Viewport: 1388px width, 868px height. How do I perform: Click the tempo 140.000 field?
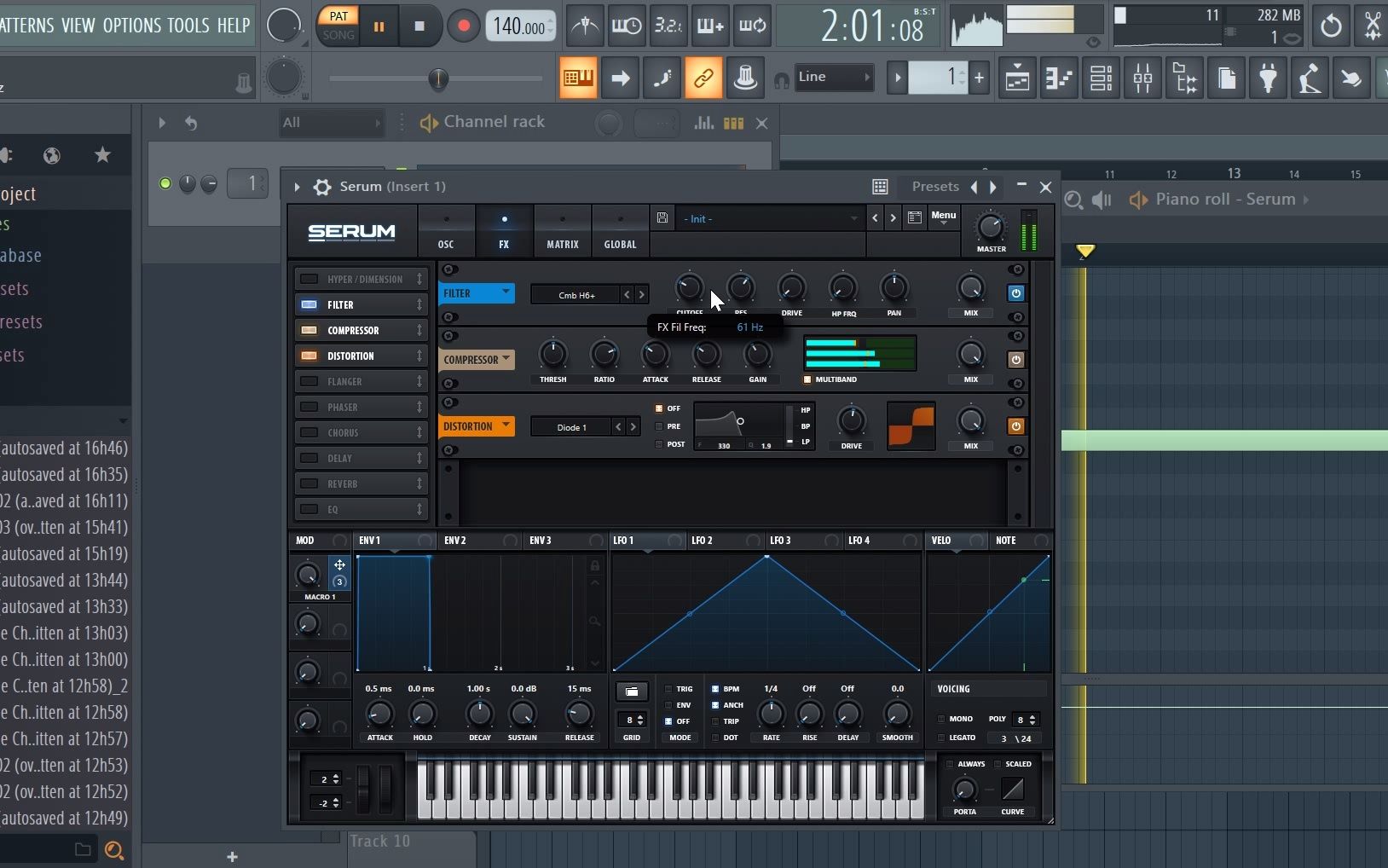pyautogui.click(x=520, y=26)
